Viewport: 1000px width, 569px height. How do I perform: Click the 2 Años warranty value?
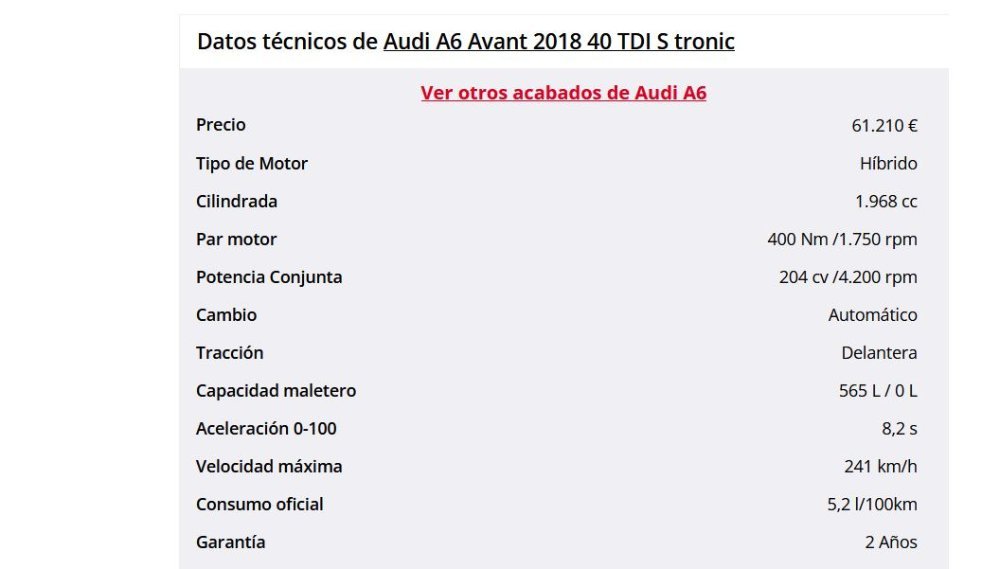[x=891, y=542]
